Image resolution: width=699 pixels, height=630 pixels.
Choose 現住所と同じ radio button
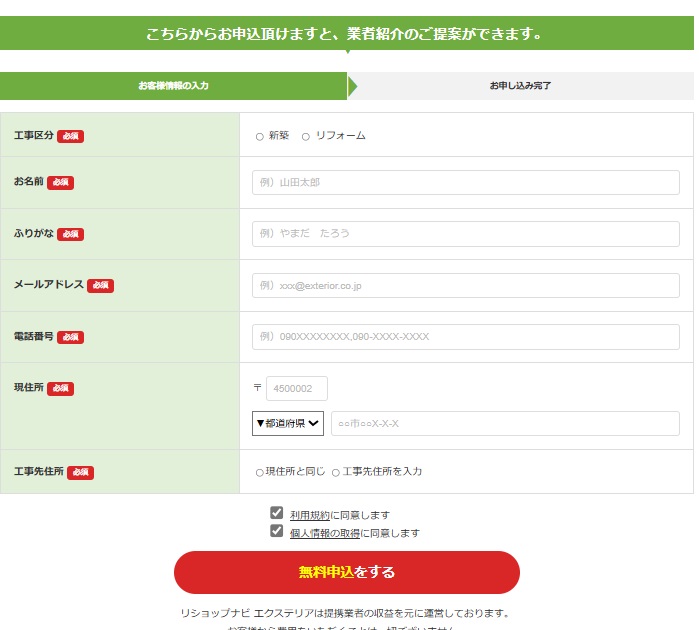pyautogui.click(x=260, y=472)
